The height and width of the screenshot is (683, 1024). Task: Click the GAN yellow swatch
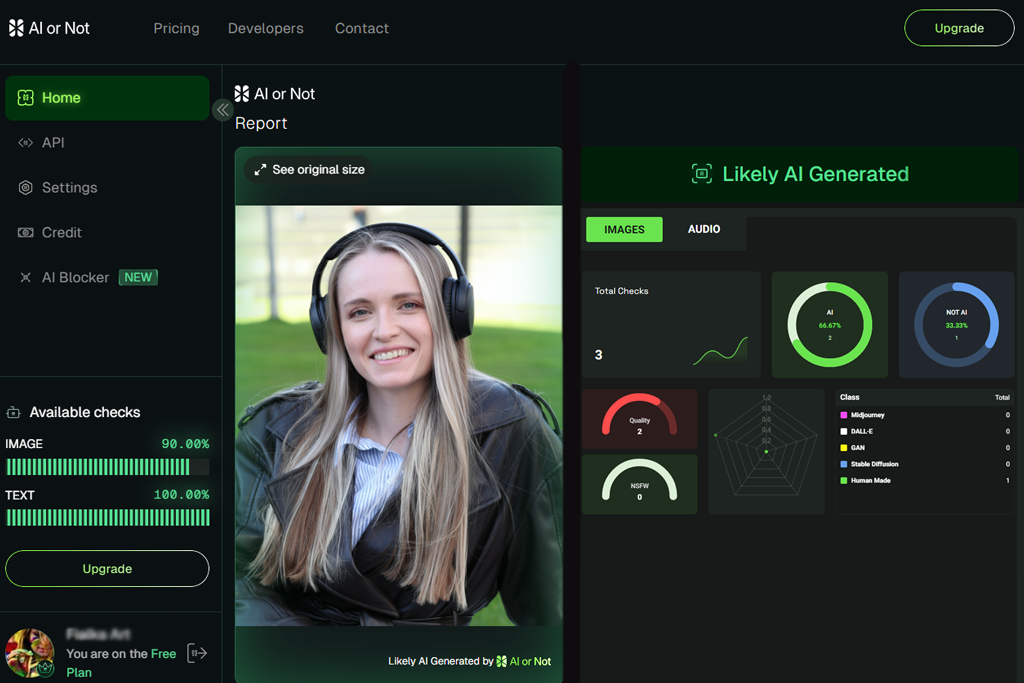click(x=844, y=448)
